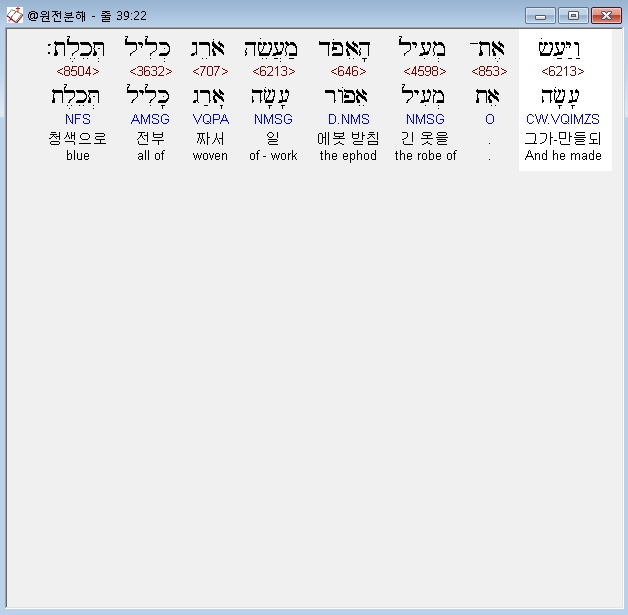Viewport: 628px width, 615px height.
Task: Click Strong's number <8504>
Action: click(78, 71)
